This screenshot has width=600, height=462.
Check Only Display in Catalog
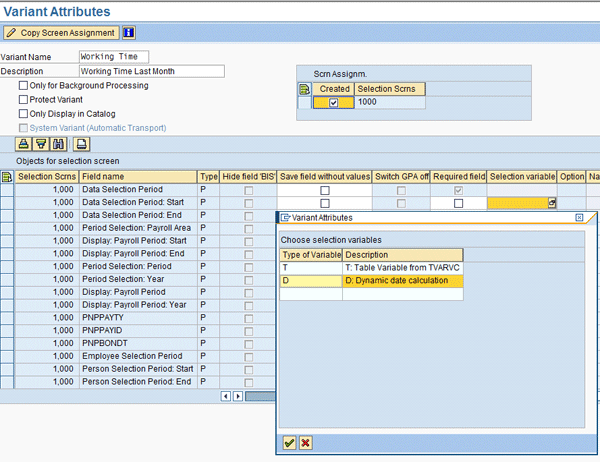pyautogui.click(x=23, y=114)
